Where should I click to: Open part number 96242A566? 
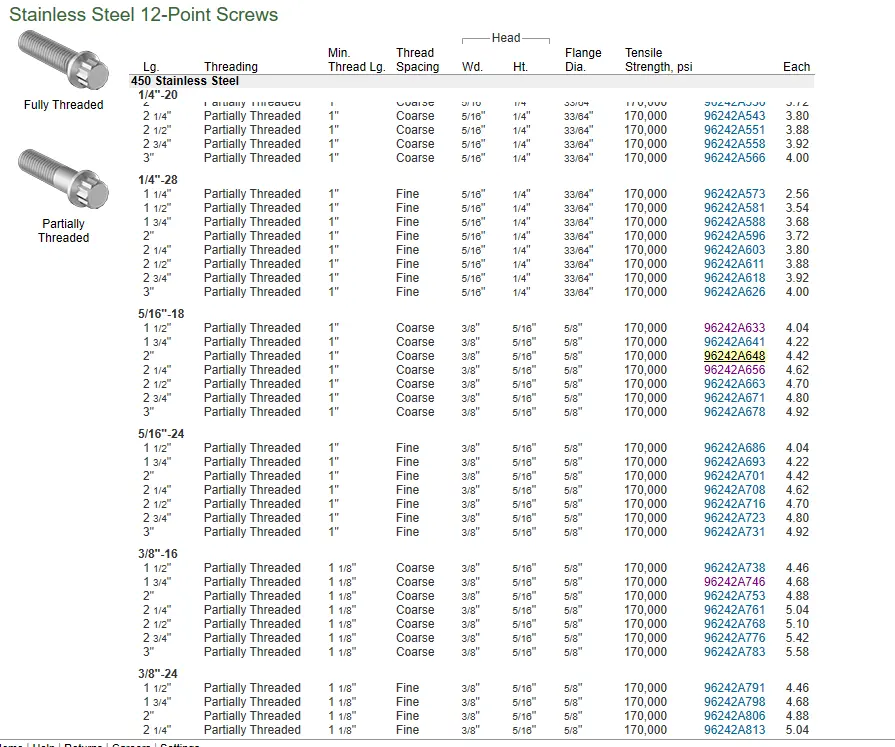734,158
